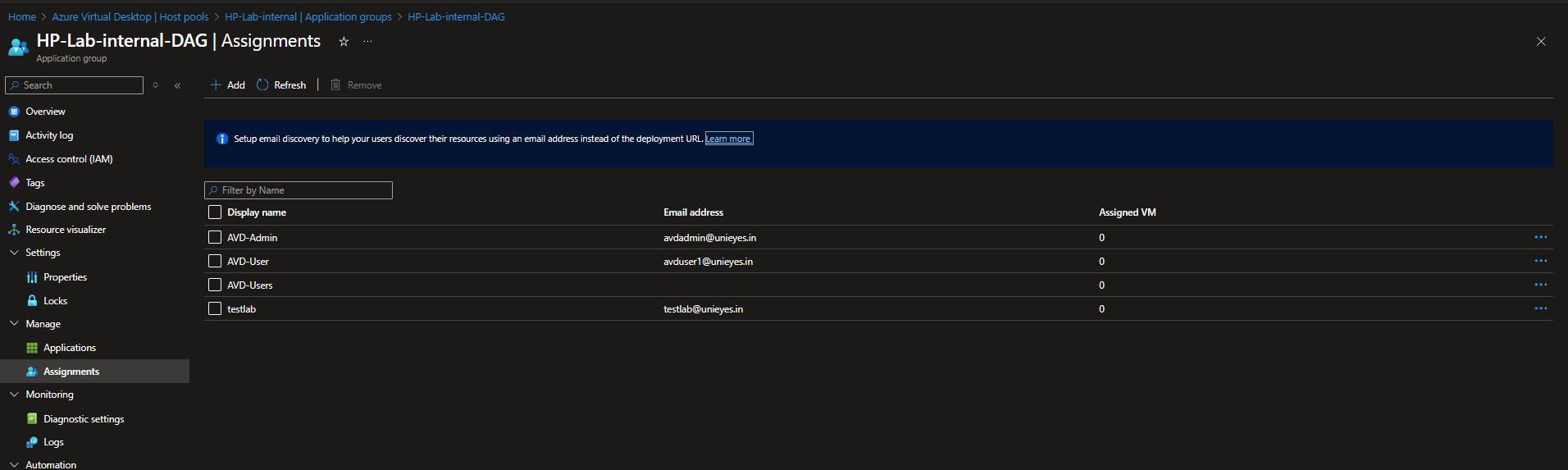The height and width of the screenshot is (470, 1568).
Task: Click the circular Refresh icon
Action: (x=262, y=85)
